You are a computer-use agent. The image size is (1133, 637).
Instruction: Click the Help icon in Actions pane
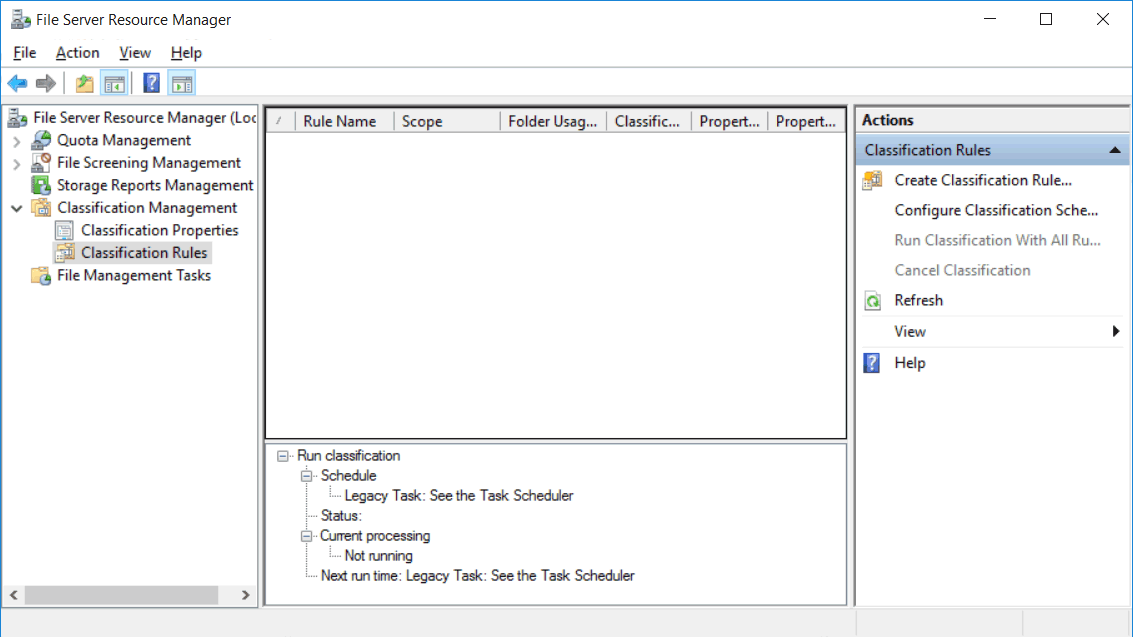coord(872,363)
